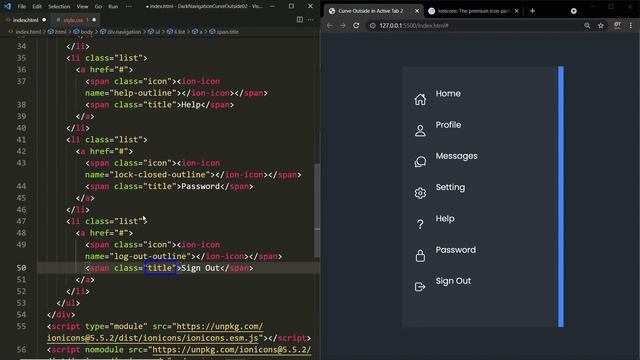The width and height of the screenshot is (640, 360).
Task: Click the browser back arrow
Action: [x=329, y=25]
